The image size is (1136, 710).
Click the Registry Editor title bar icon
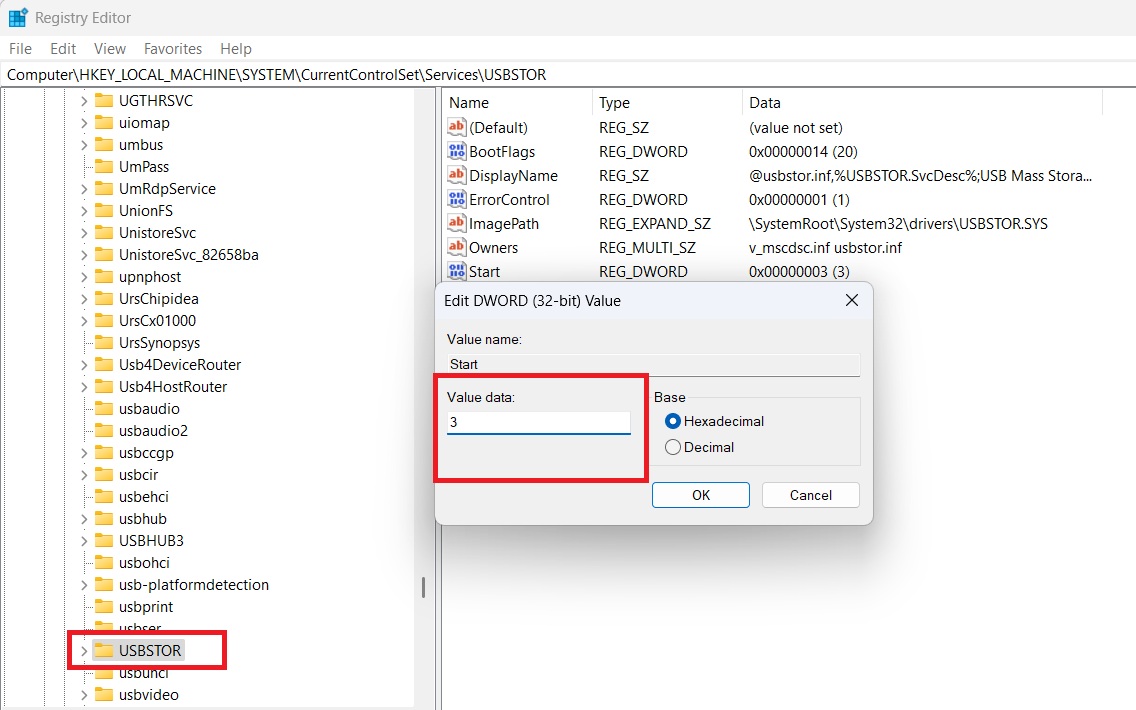pos(16,17)
